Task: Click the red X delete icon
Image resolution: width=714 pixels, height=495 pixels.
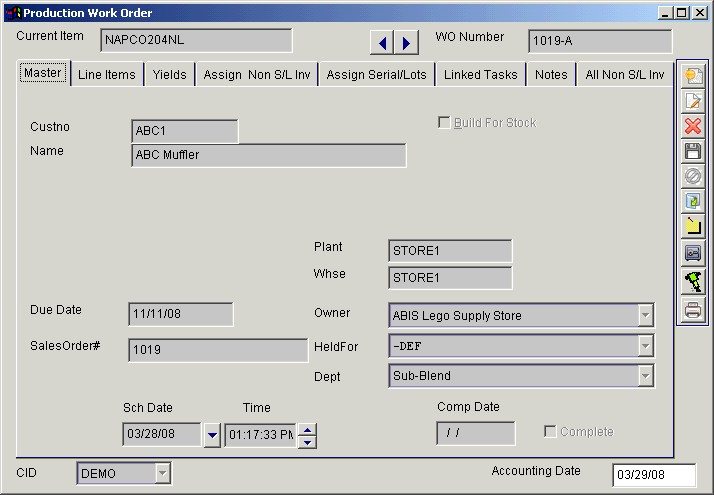Action: pyautogui.click(x=692, y=126)
